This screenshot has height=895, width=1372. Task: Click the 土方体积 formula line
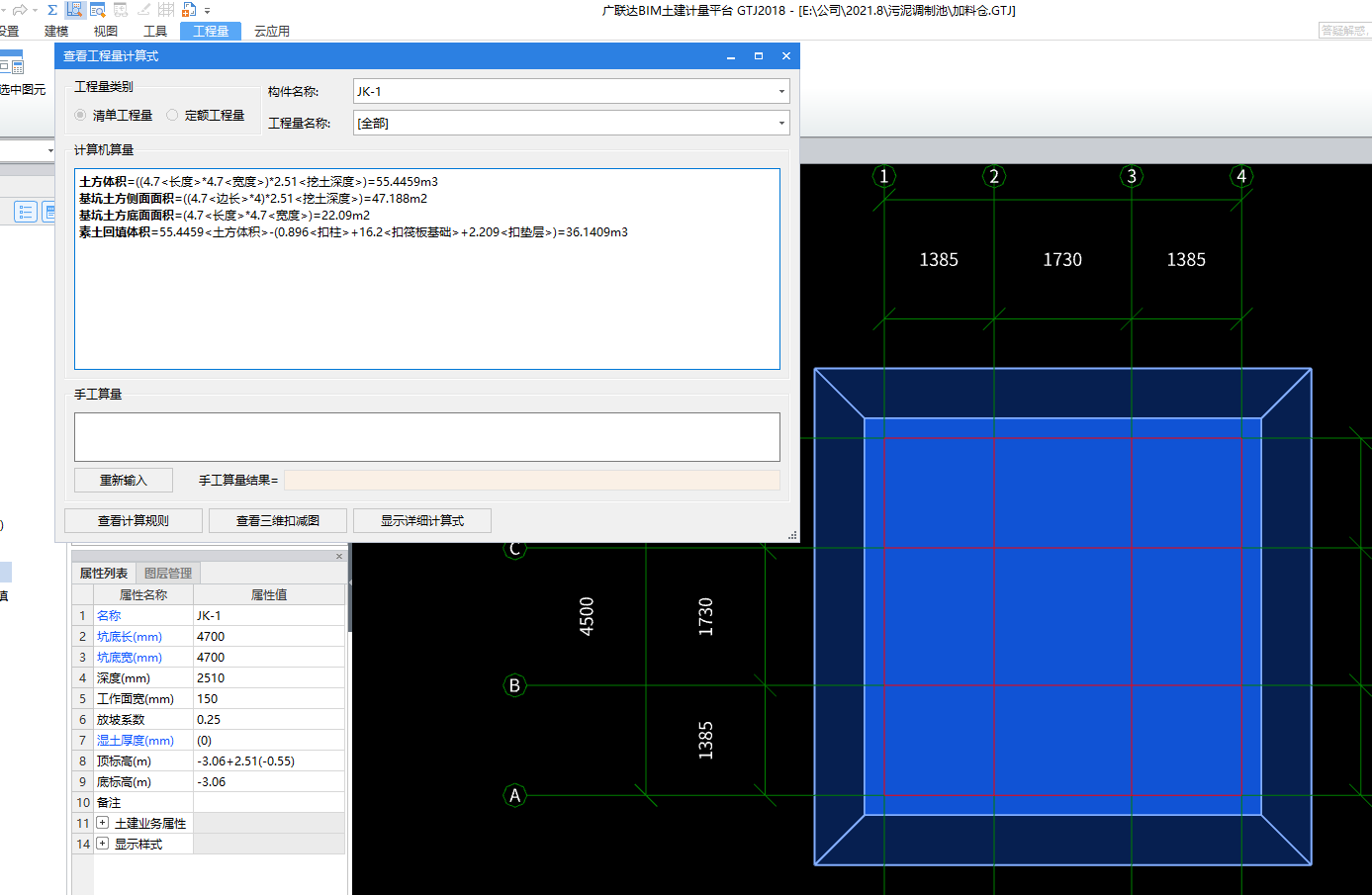(x=258, y=182)
